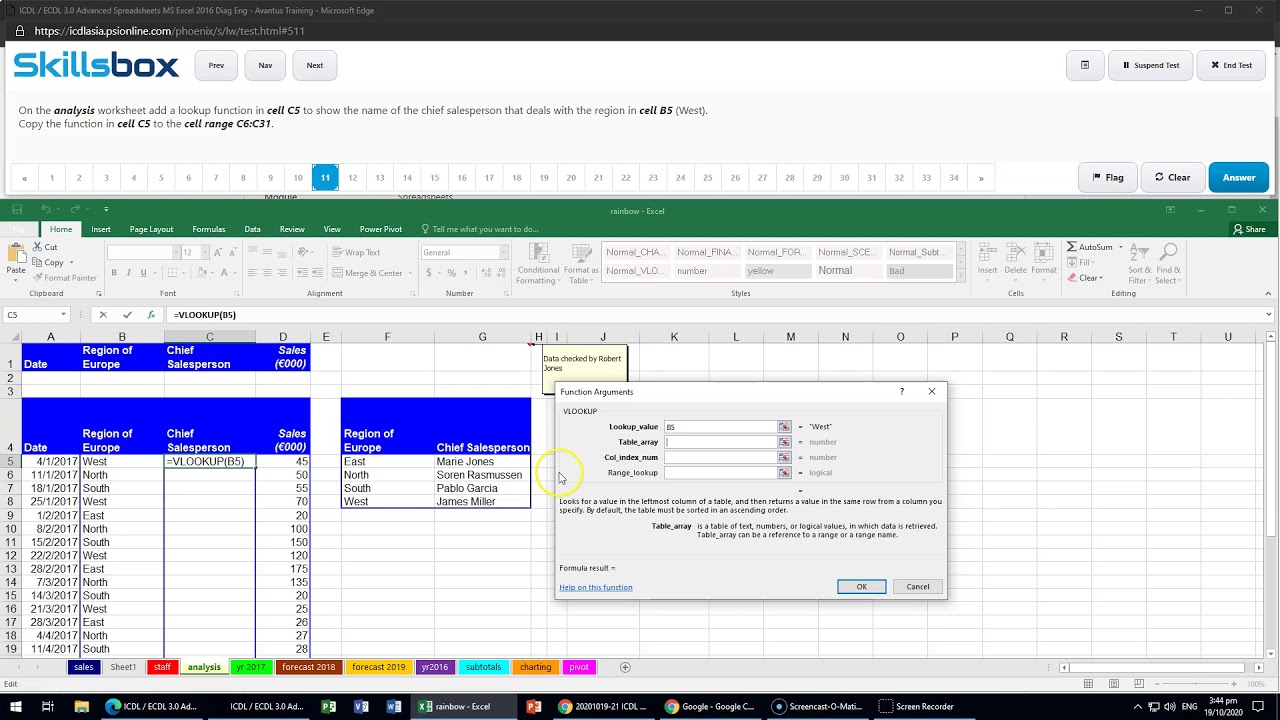This screenshot has height=720, width=1280.
Task: Add a new sheet with the plus icon
Action: tap(625, 667)
